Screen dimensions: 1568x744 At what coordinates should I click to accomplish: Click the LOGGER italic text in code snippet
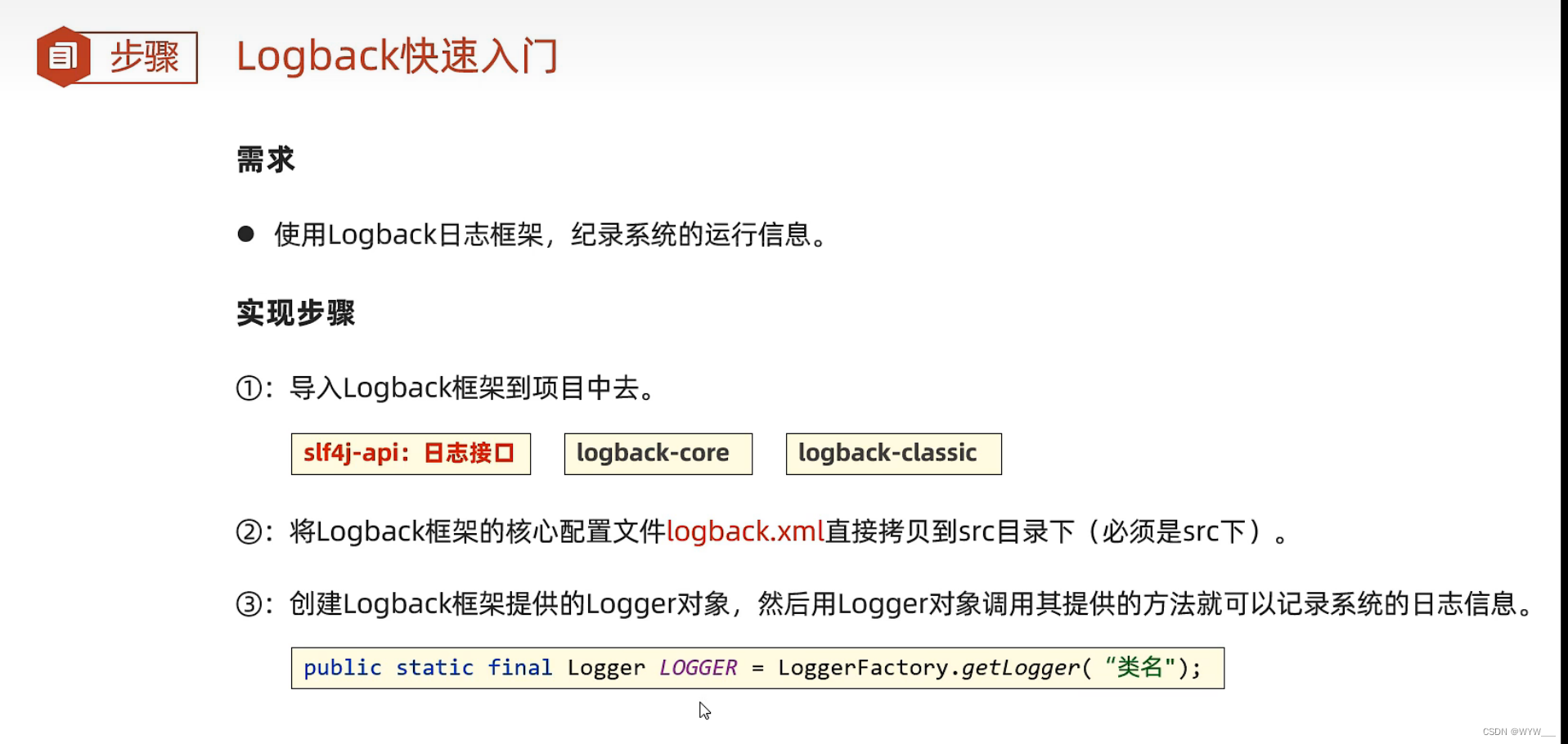pos(698,667)
